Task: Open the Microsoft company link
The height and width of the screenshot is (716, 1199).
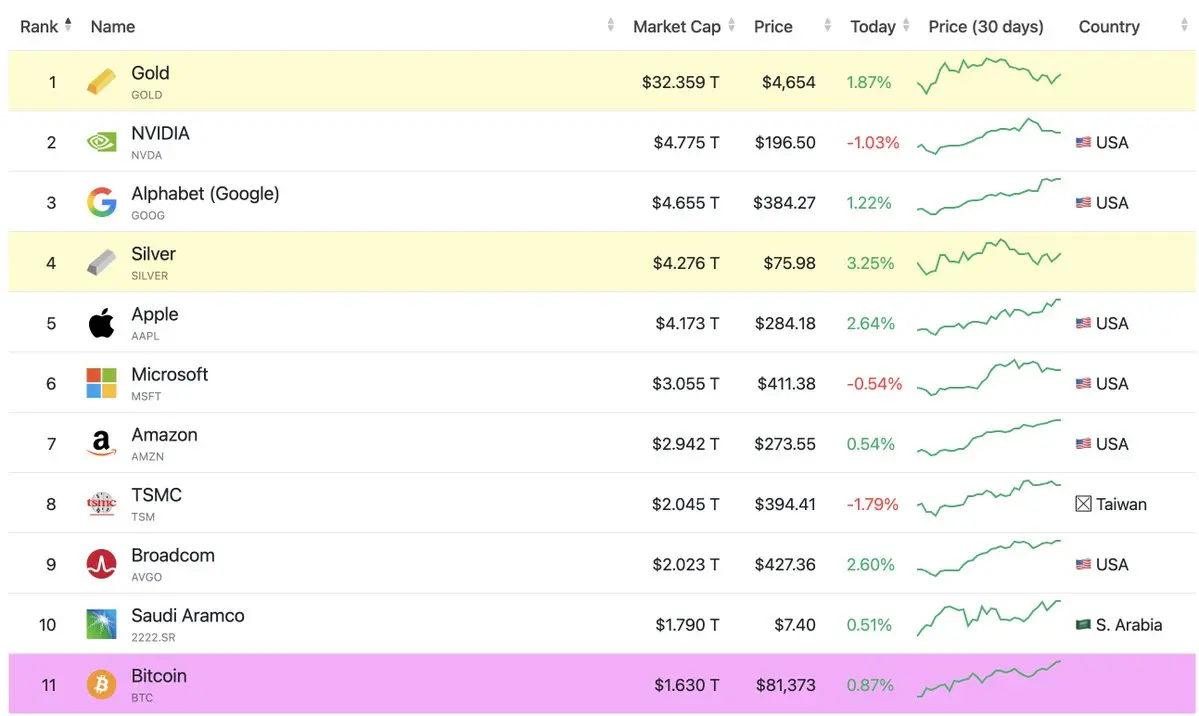Action: (x=169, y=375)
